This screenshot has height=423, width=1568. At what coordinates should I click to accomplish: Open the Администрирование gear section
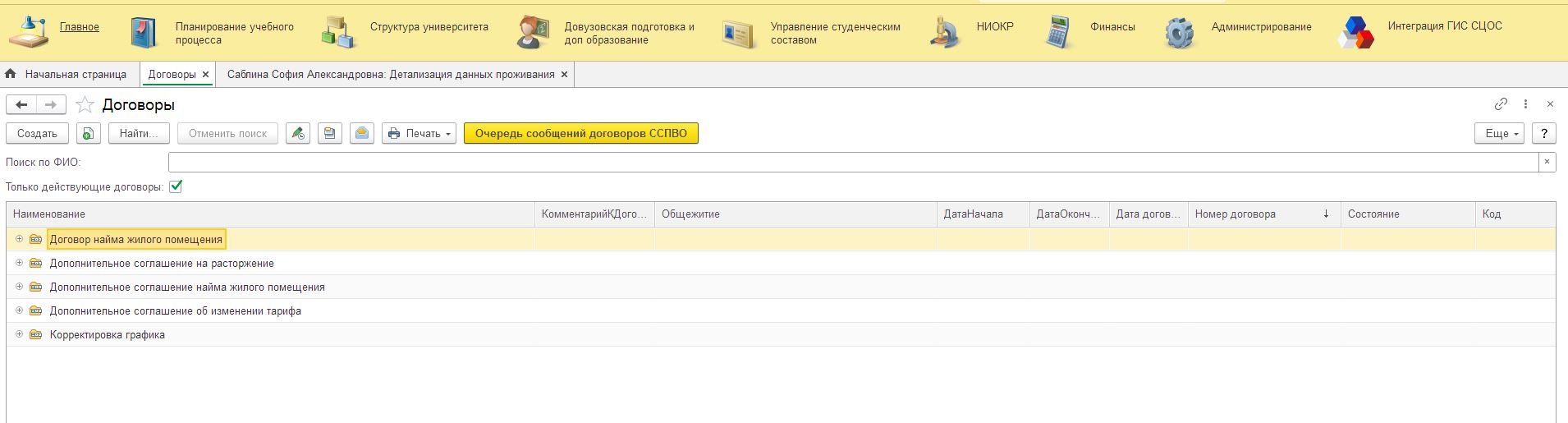click(1179, 33)
